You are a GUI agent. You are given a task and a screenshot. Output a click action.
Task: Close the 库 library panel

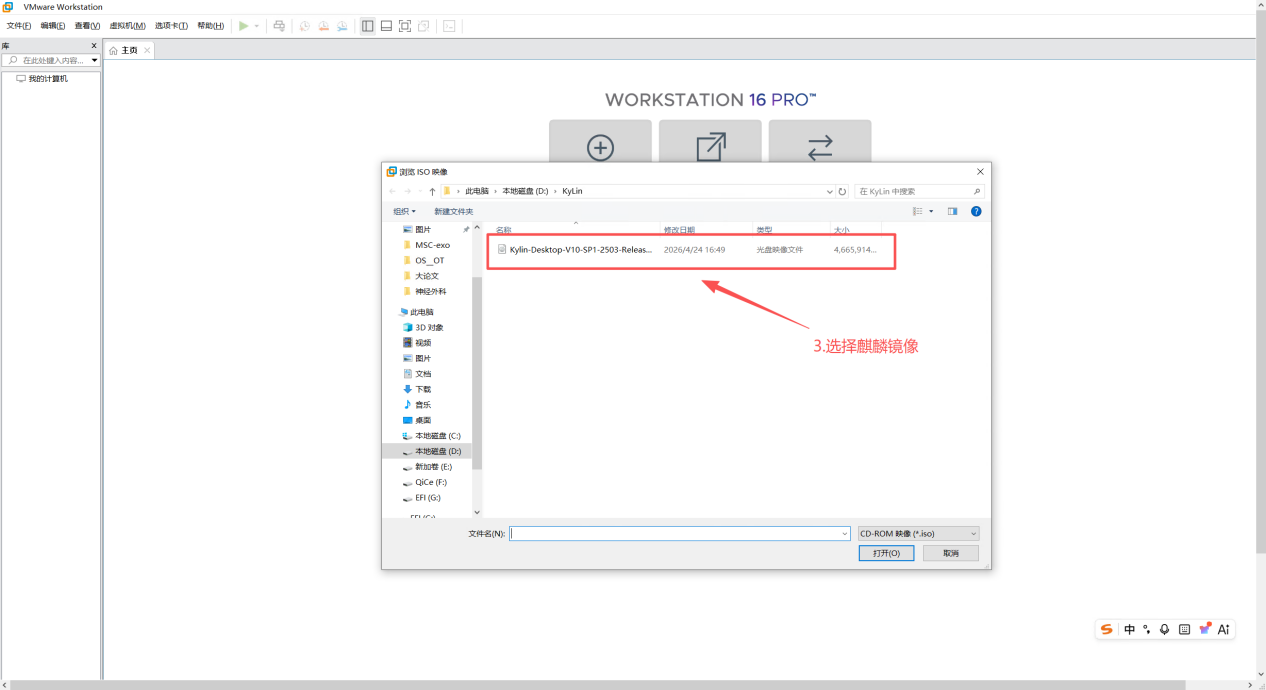coord(95,45)
